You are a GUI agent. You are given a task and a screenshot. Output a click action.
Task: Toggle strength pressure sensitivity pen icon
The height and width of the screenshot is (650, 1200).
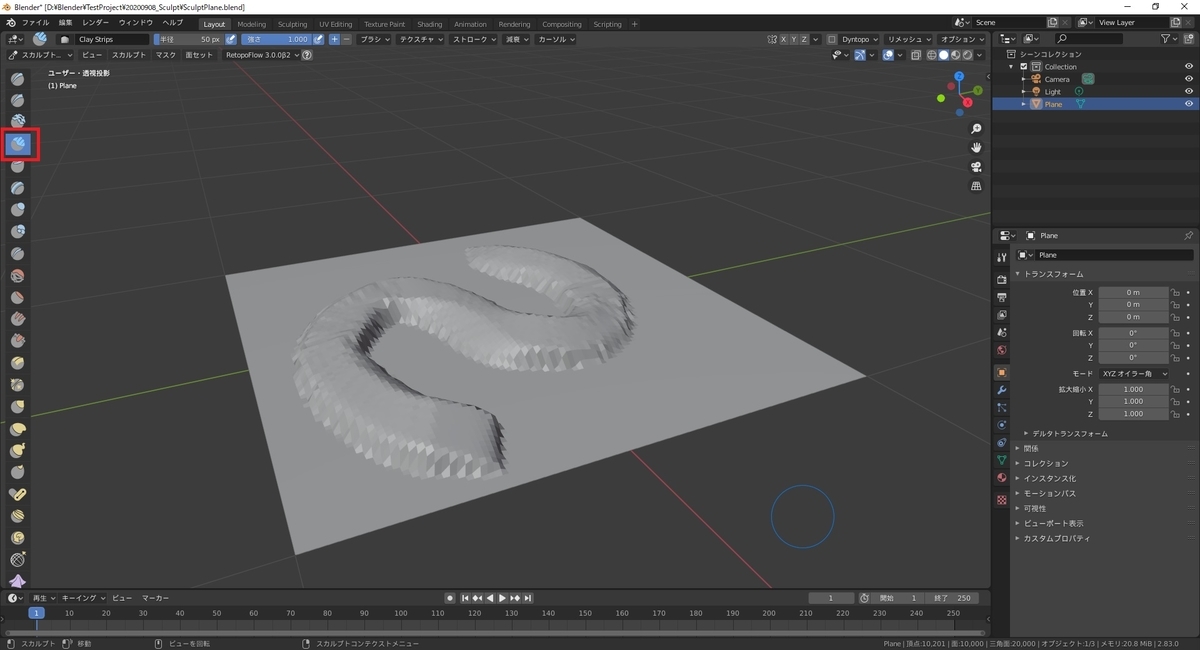click(319, 39)
